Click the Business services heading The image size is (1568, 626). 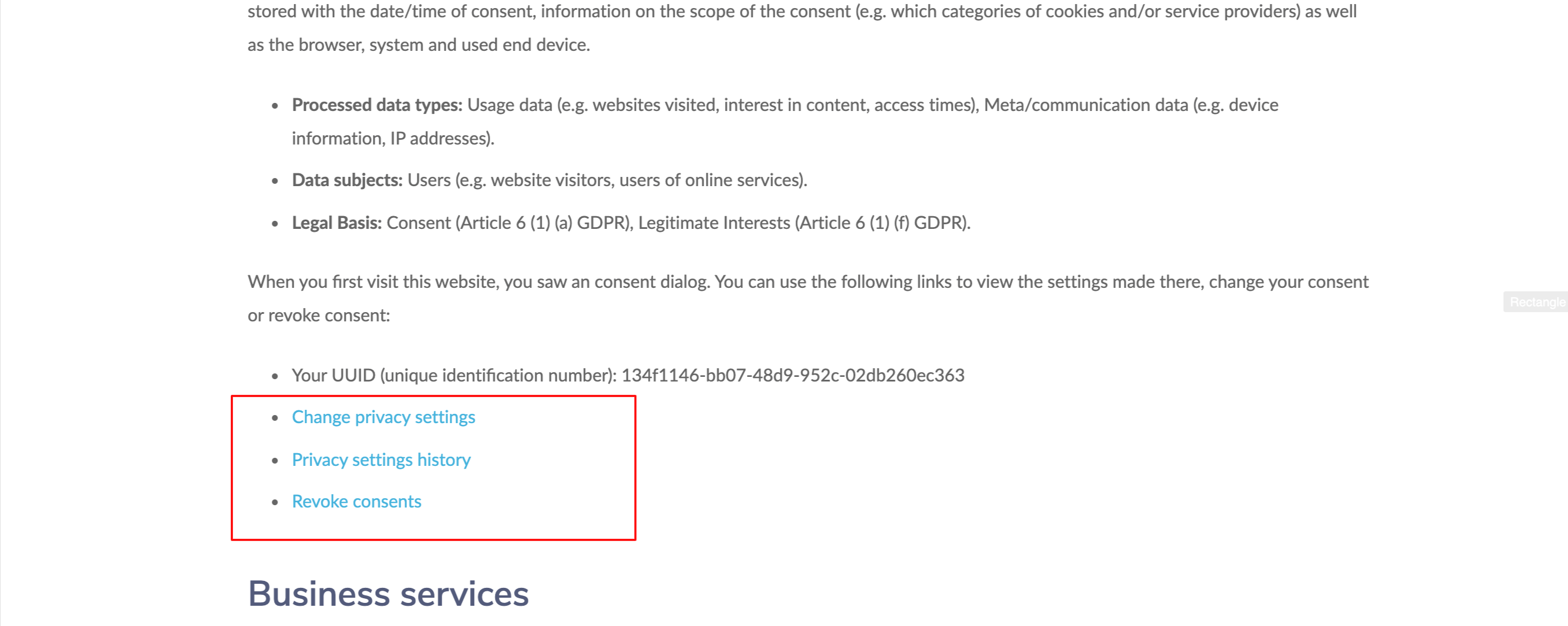(388, 594)
